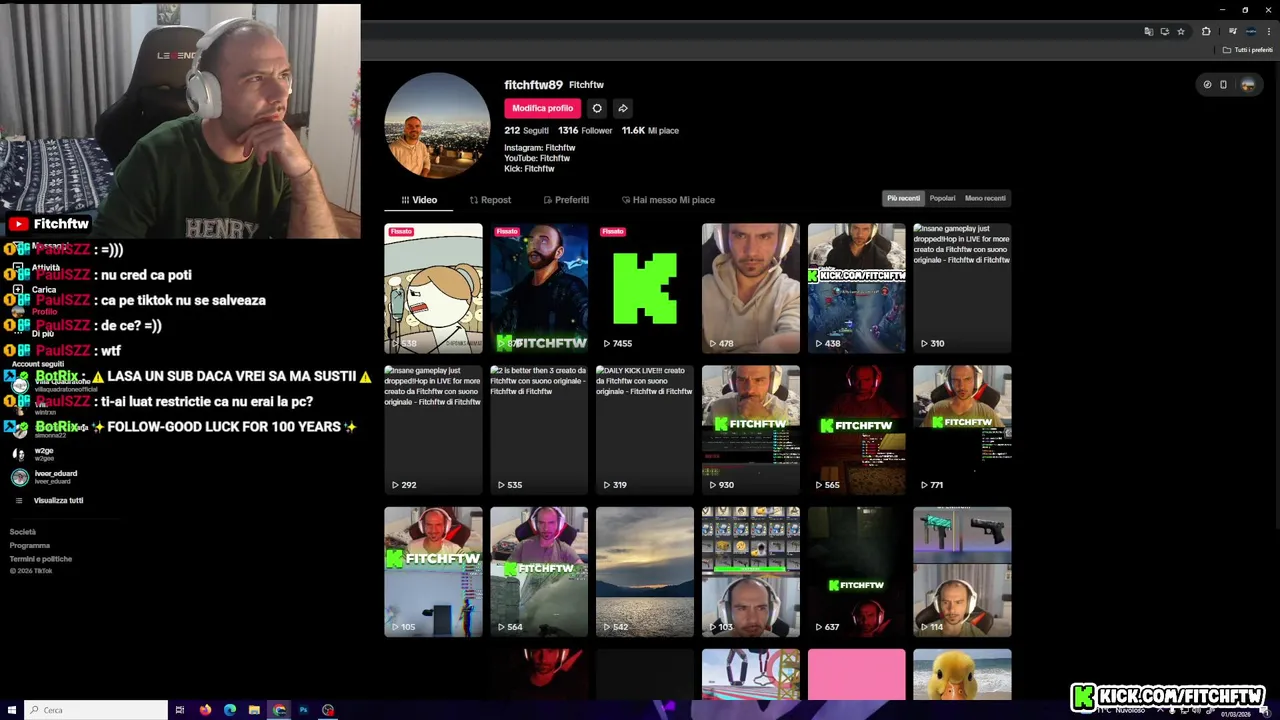Viewport: 1280px width, 720px height.
Task: Open account avatar menu top-right
Action: [x=1247, y=85]
